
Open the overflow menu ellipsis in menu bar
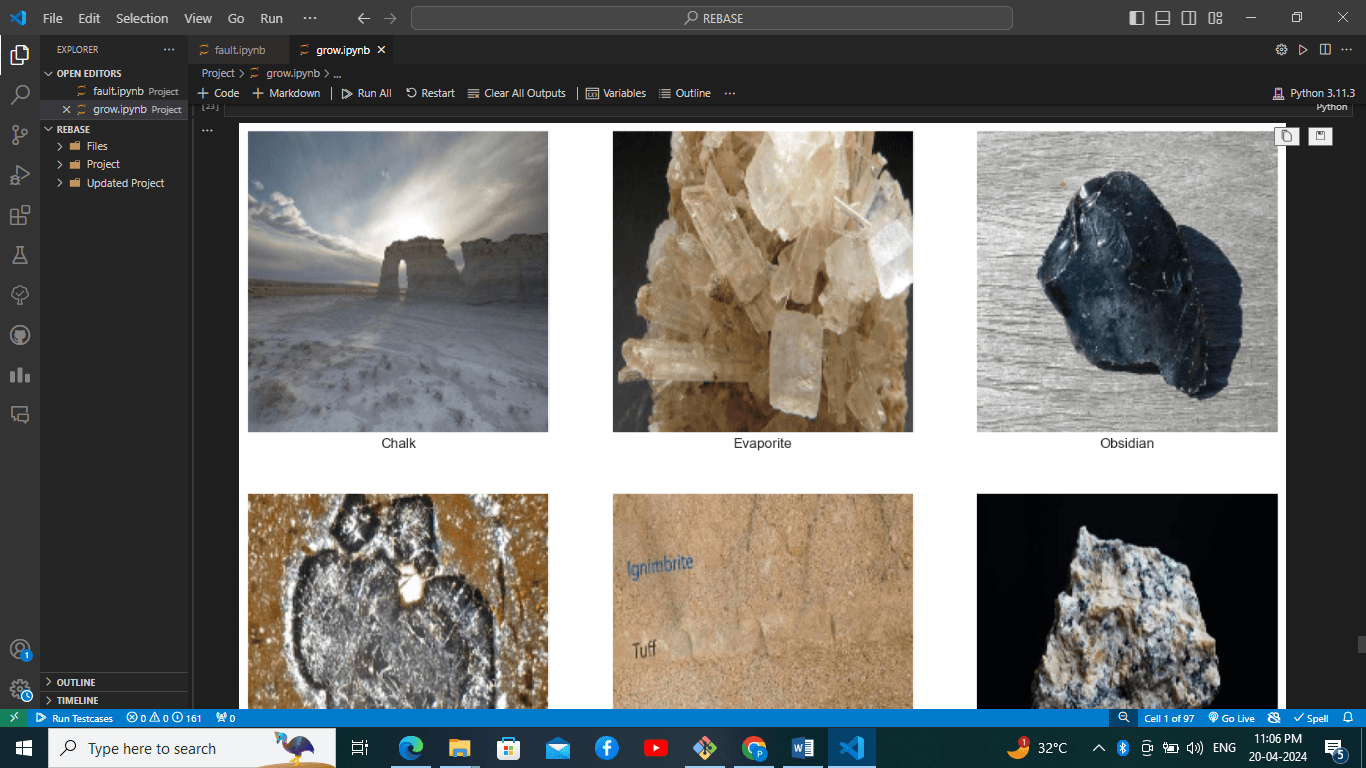click(x=309, y=18)
